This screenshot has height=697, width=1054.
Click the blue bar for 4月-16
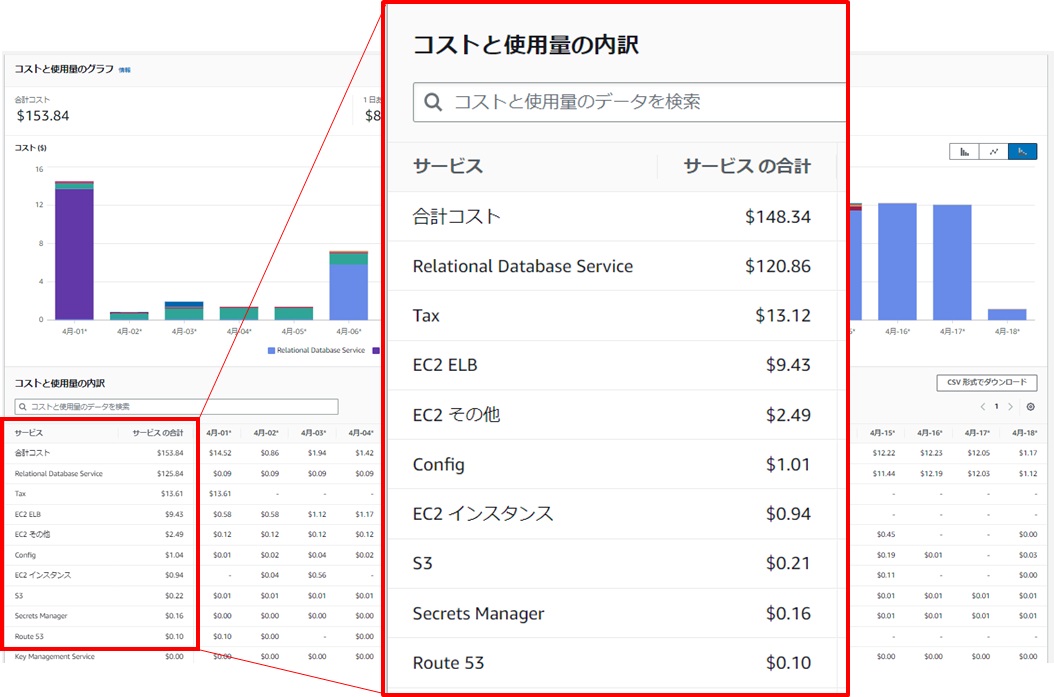click(x=897, y=261)
